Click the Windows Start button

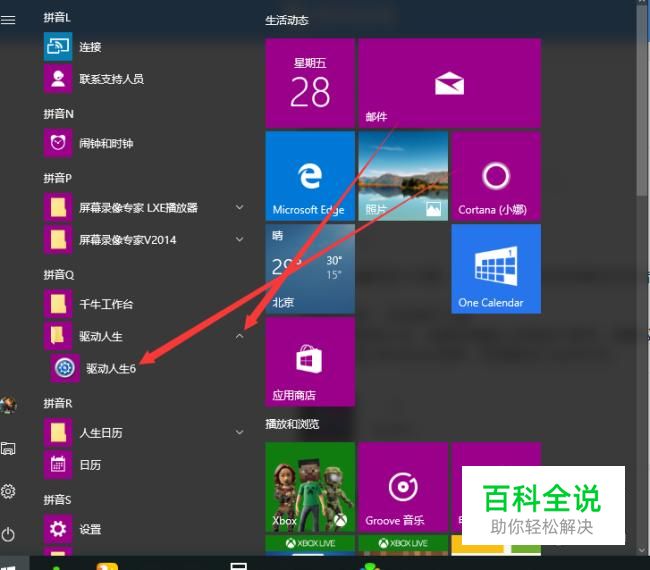tap(9, 566)
